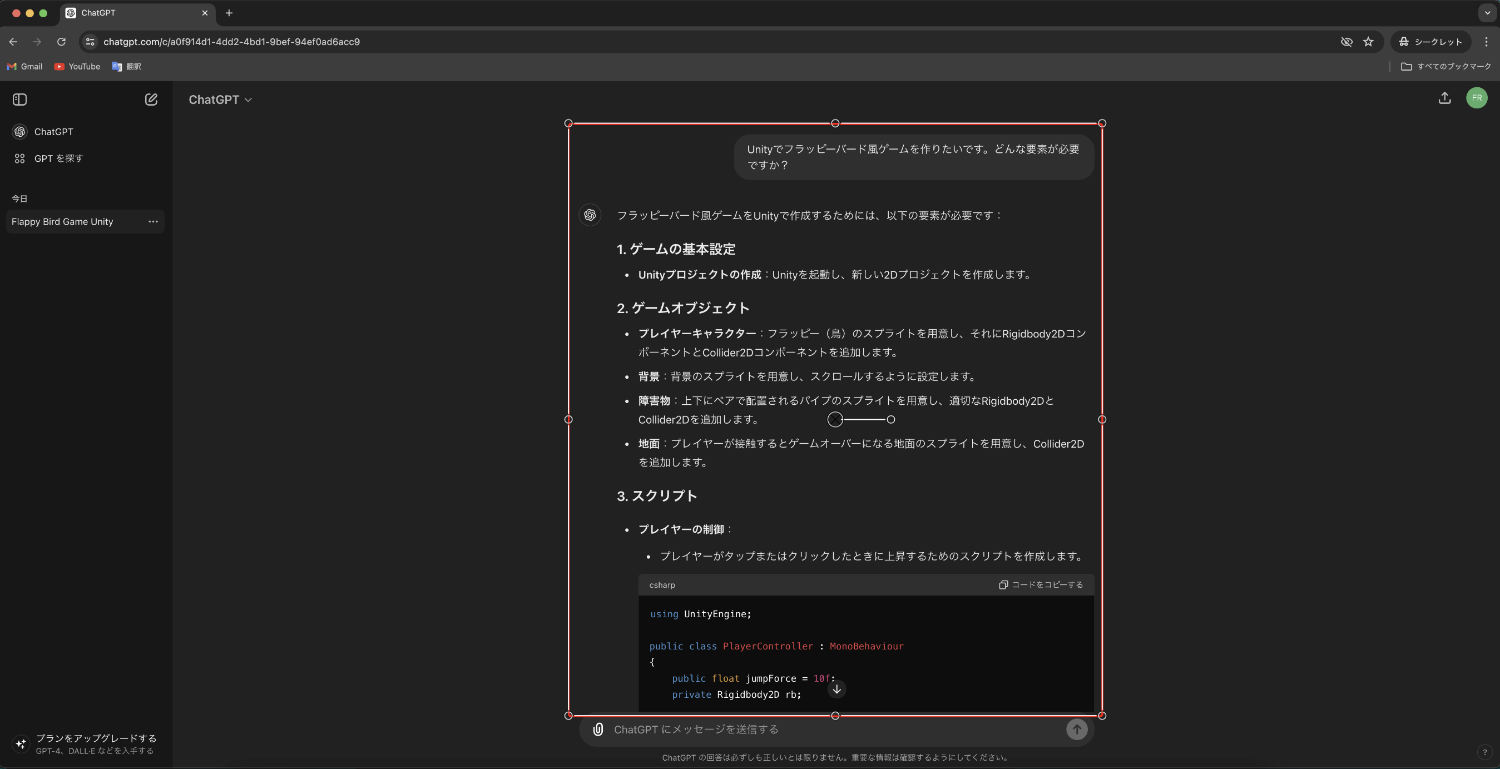The image size is (1500, 769).
Task: Copy code with コードをコピーする button
Action: coord(1041,585)
